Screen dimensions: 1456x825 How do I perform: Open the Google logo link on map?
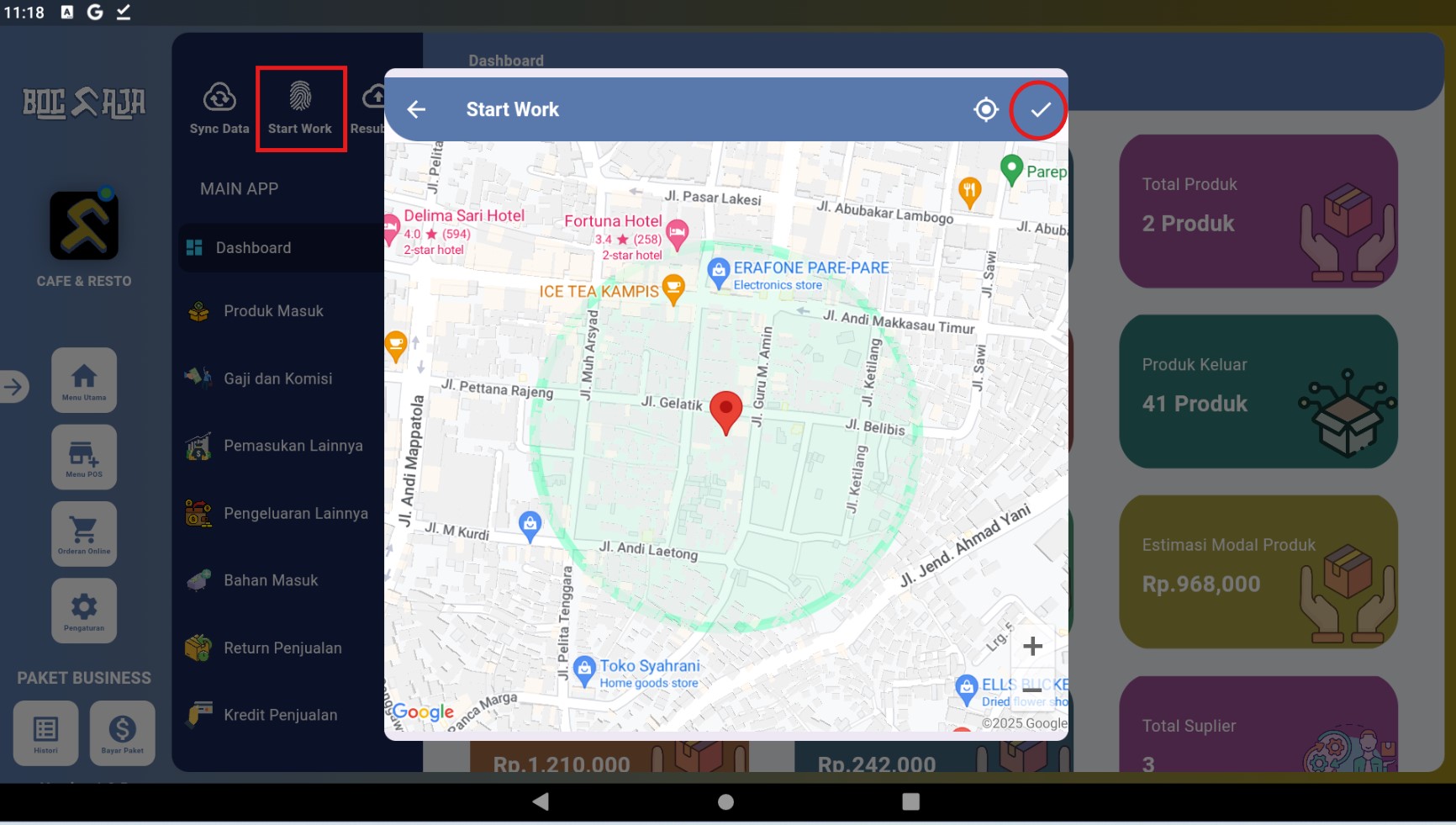tap(423, 712)
